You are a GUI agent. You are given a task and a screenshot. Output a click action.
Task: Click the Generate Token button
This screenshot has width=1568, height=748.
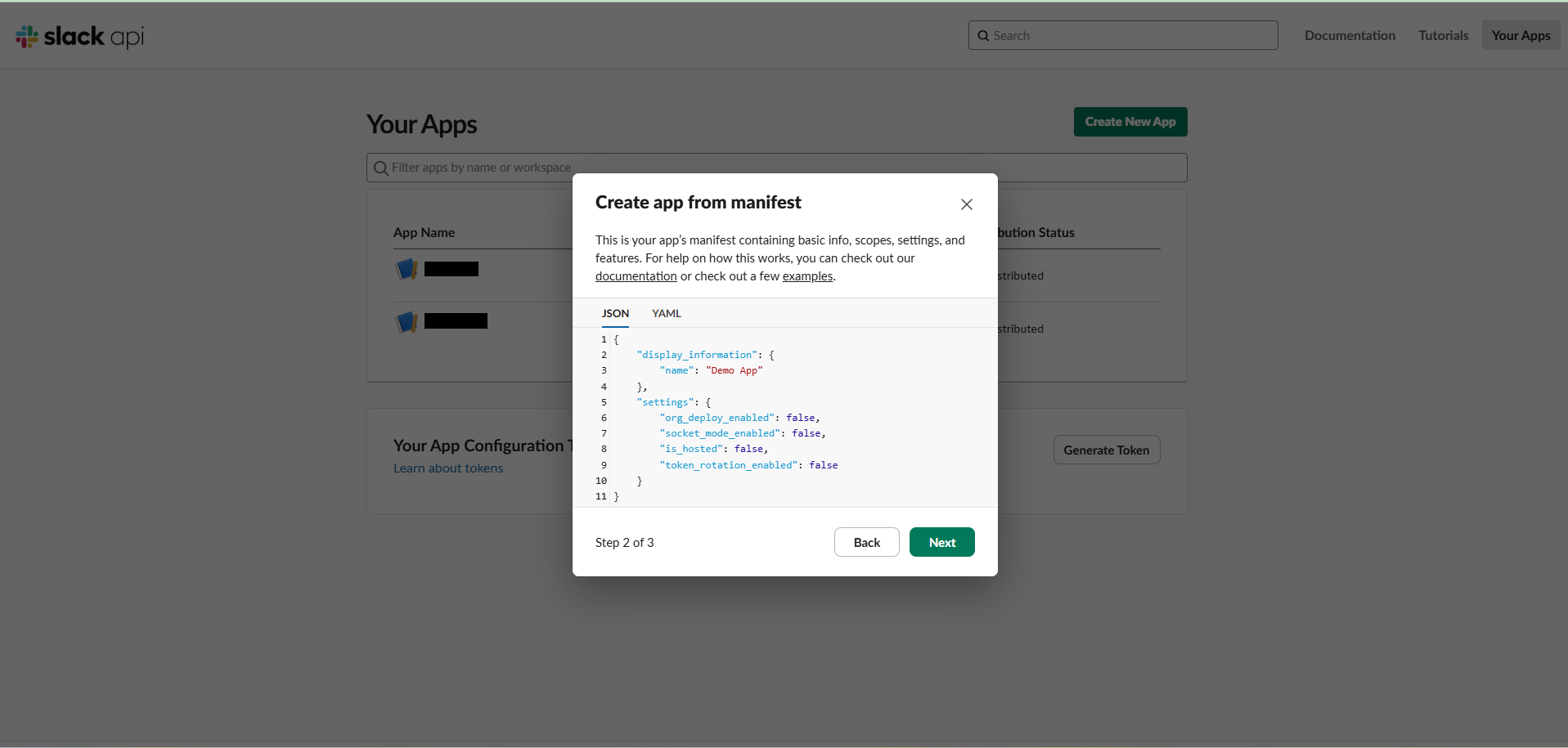[x=1107, y=450]
